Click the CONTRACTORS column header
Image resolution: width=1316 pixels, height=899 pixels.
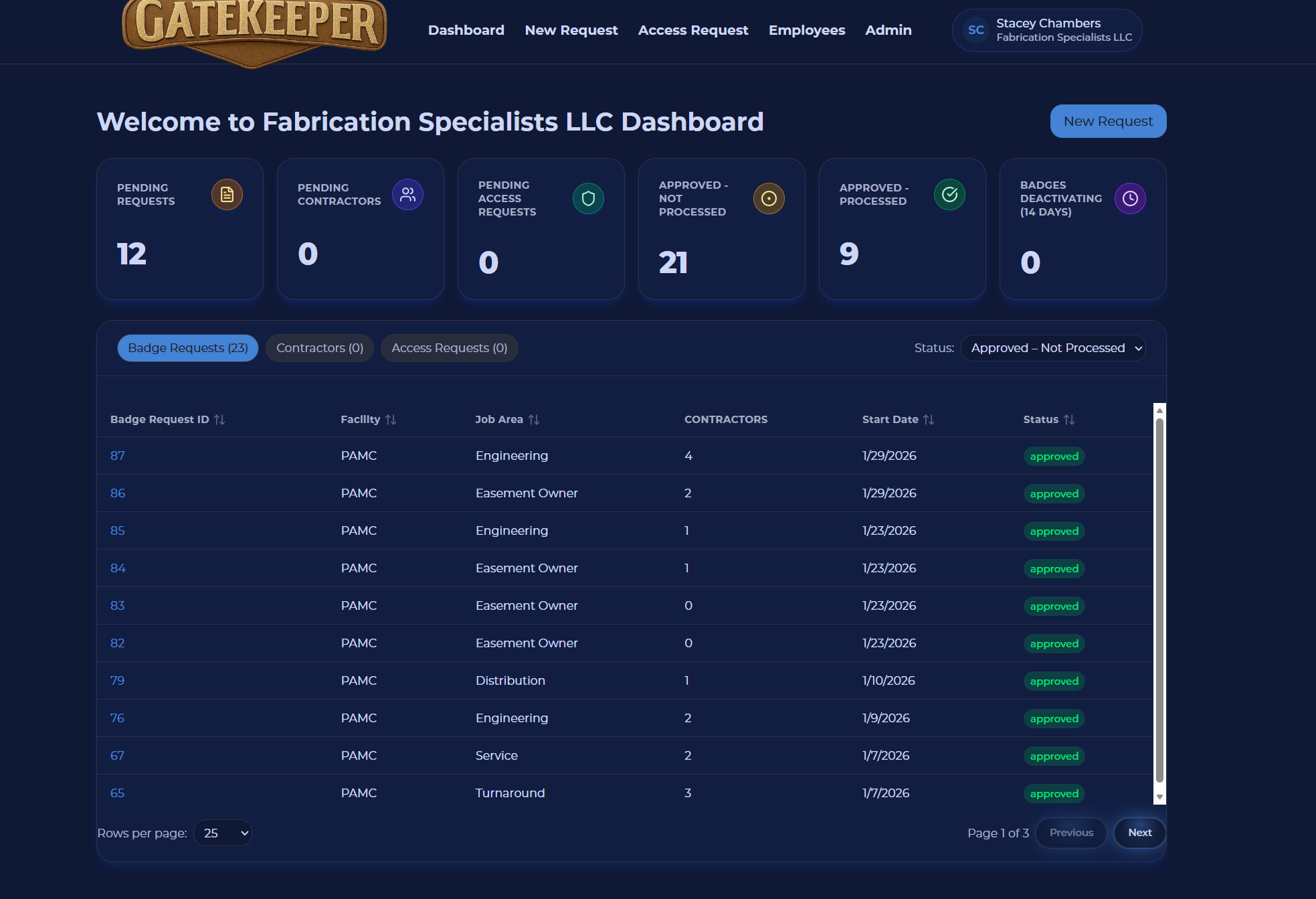(726, 420)
